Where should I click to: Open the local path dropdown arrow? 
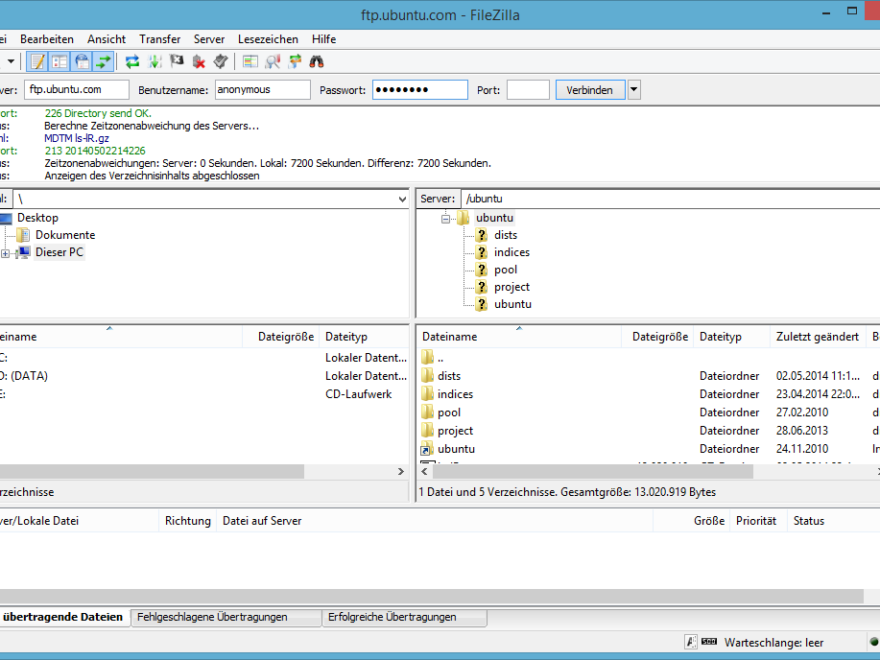pos(402,199)
